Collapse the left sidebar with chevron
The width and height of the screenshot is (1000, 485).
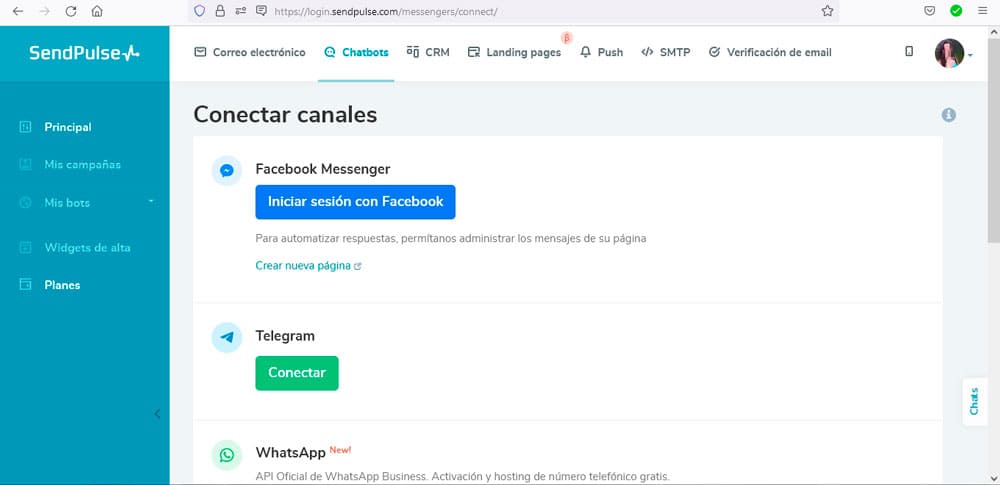[157, 414]
